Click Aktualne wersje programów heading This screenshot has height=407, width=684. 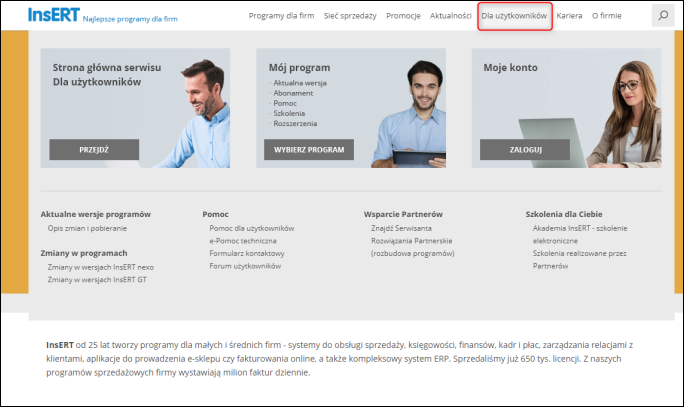click(96, 214)
